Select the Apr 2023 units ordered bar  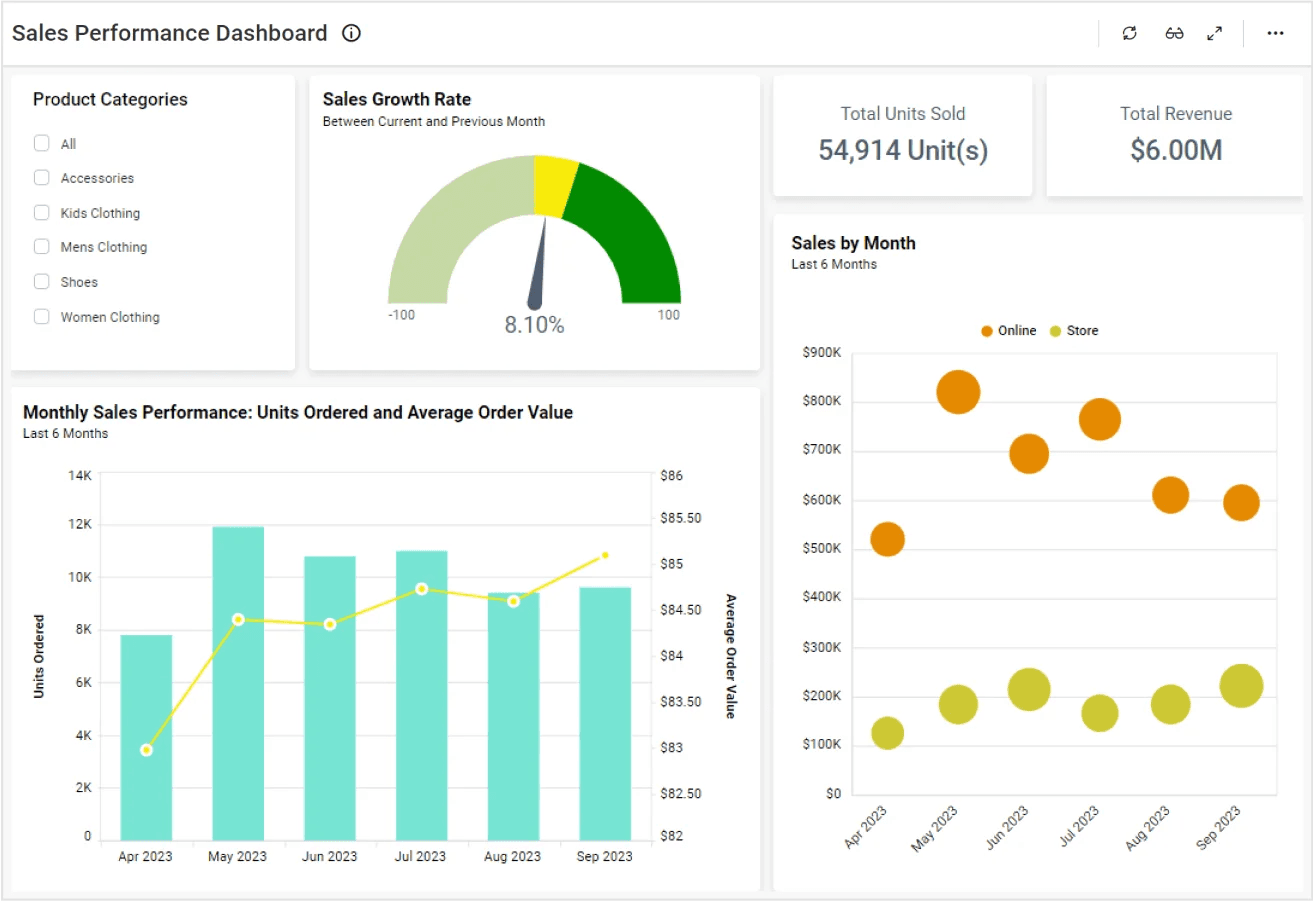pyautogui.click(x=146, y=737)
